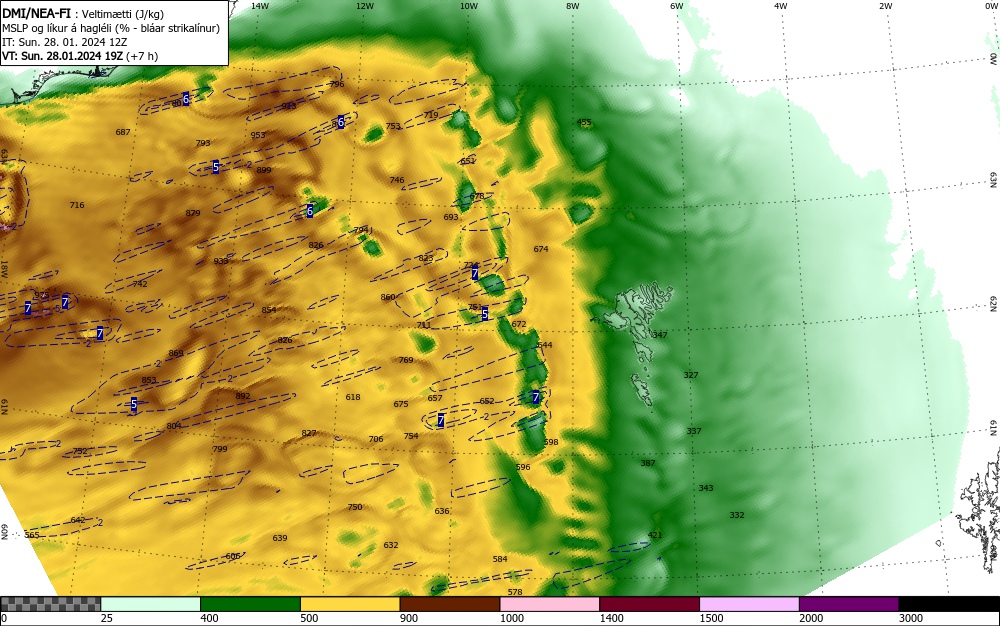
Task: Click the map value '750'
Action: click(x=355, y=507)
